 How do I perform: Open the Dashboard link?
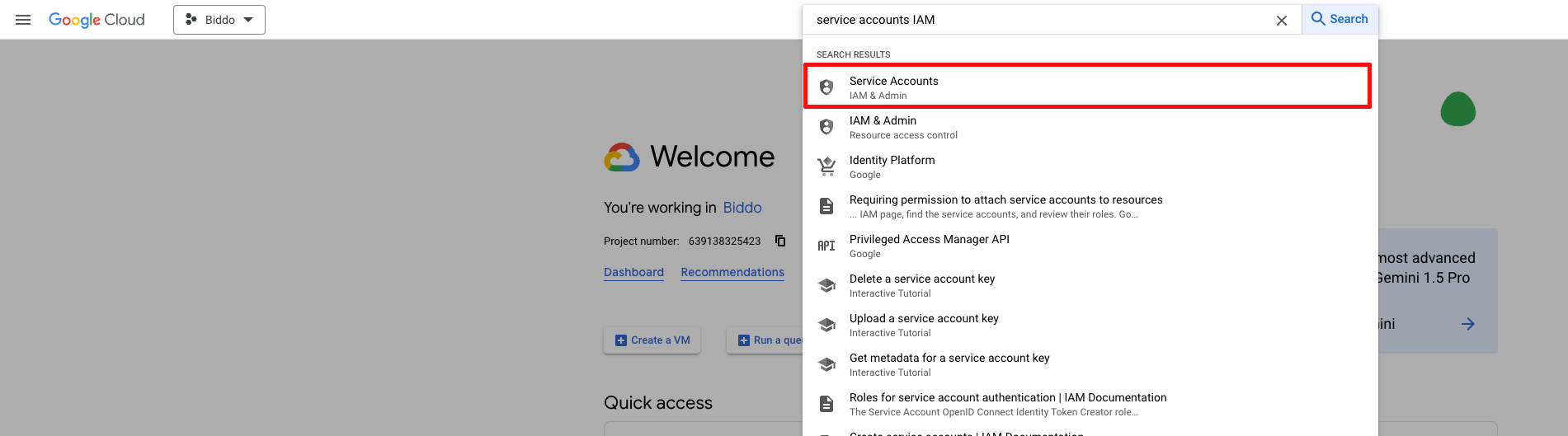pyautogui.click(x=633, y=273)
